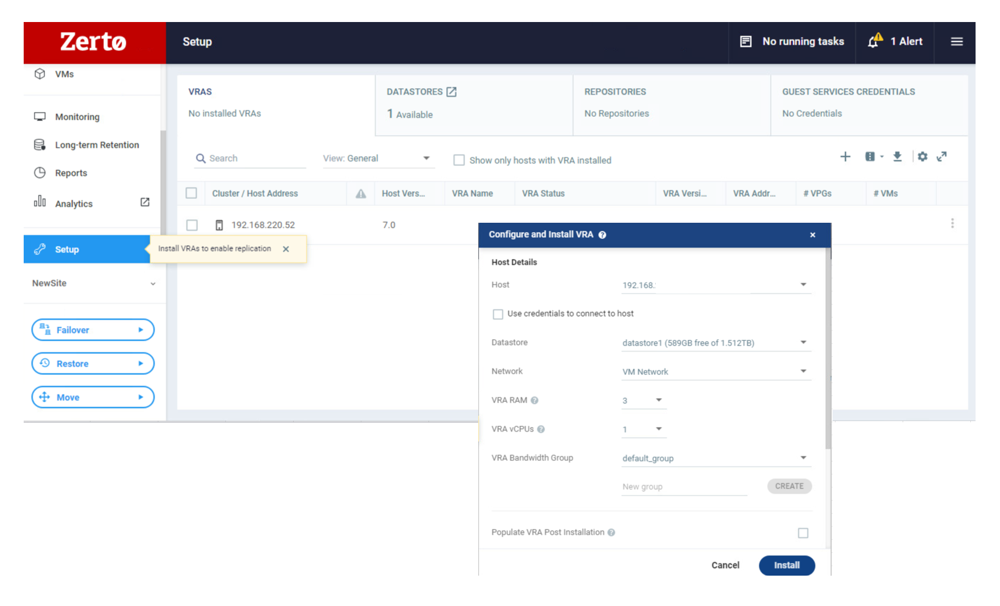1000x606 pixels.
Task: Switch to Guest Services Credentials tab
Action: tap(870, 105)
